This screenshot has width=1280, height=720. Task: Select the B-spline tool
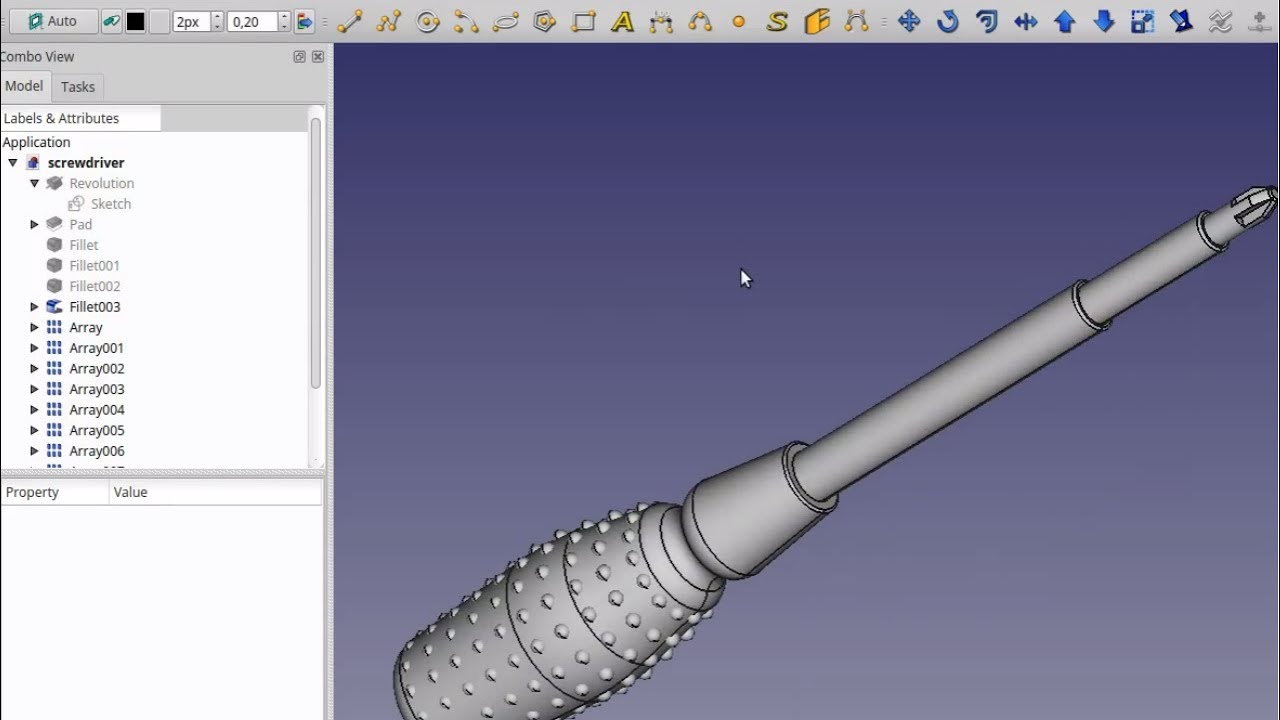coord(700,21)
